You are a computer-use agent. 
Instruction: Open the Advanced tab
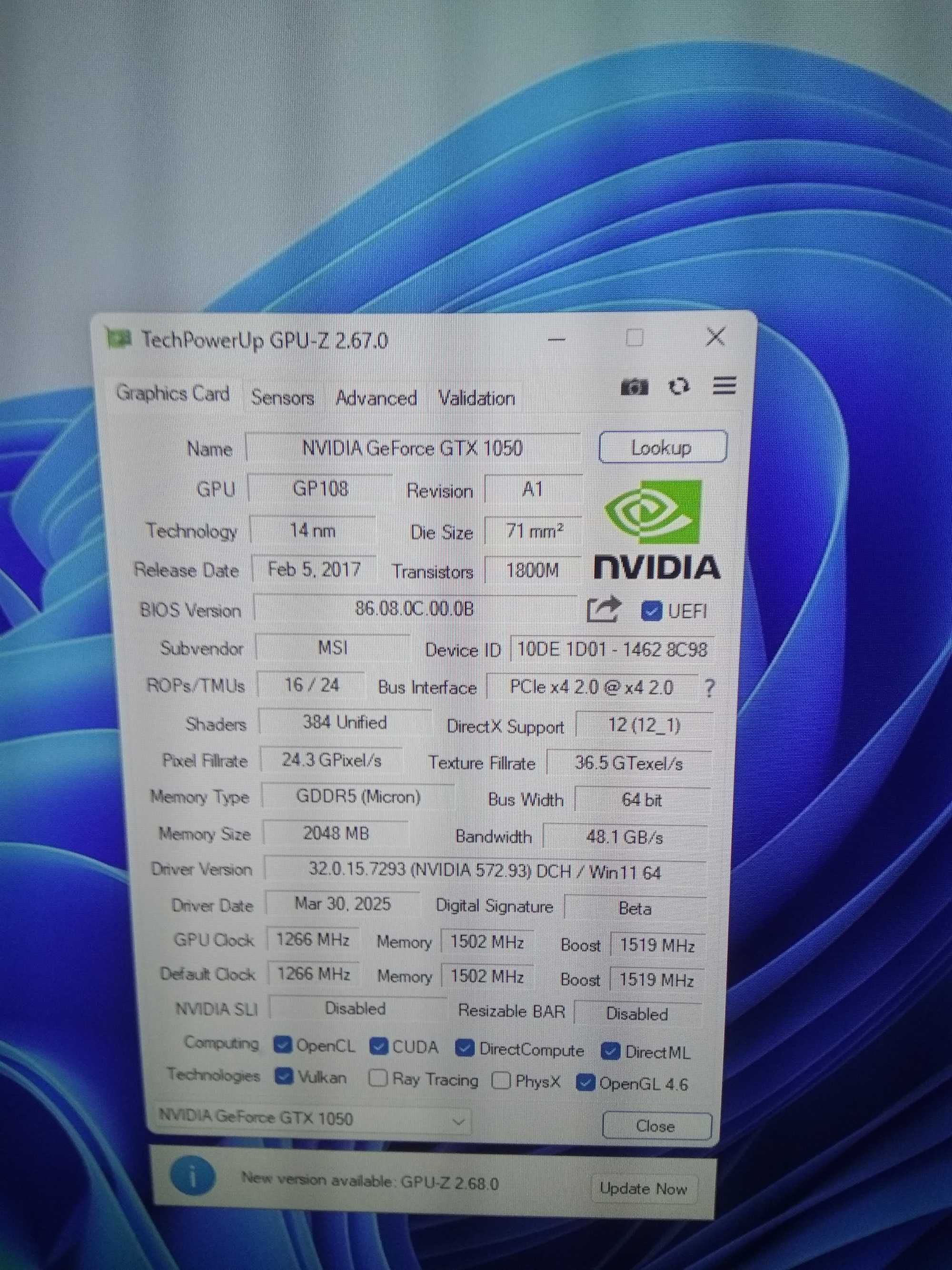click(x=376, y=398)
